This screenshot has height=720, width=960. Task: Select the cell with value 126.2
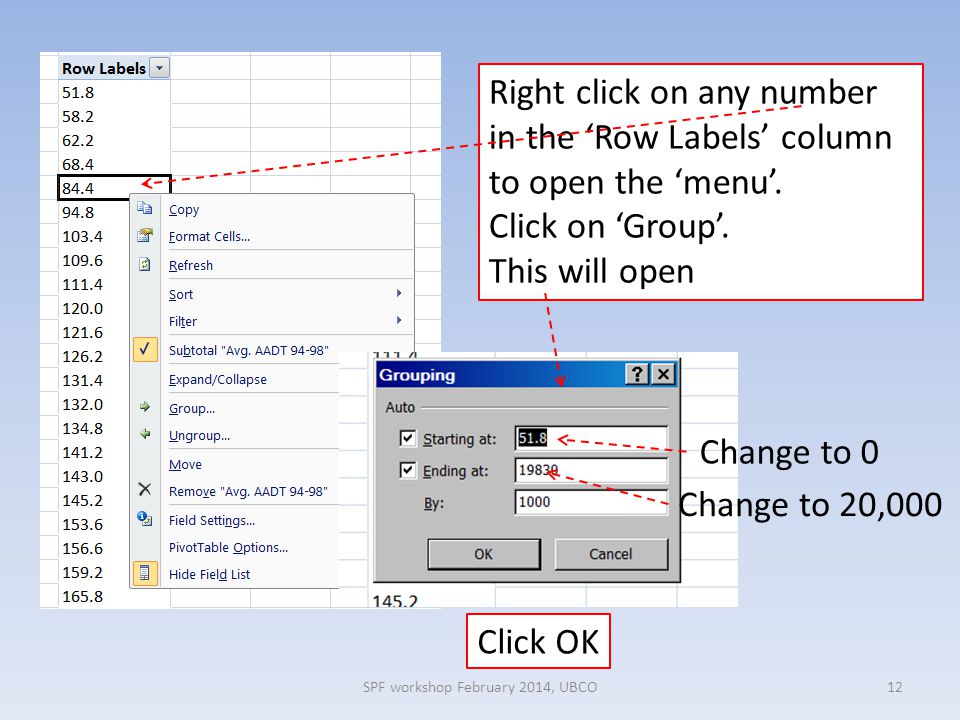tap(94, 356)
